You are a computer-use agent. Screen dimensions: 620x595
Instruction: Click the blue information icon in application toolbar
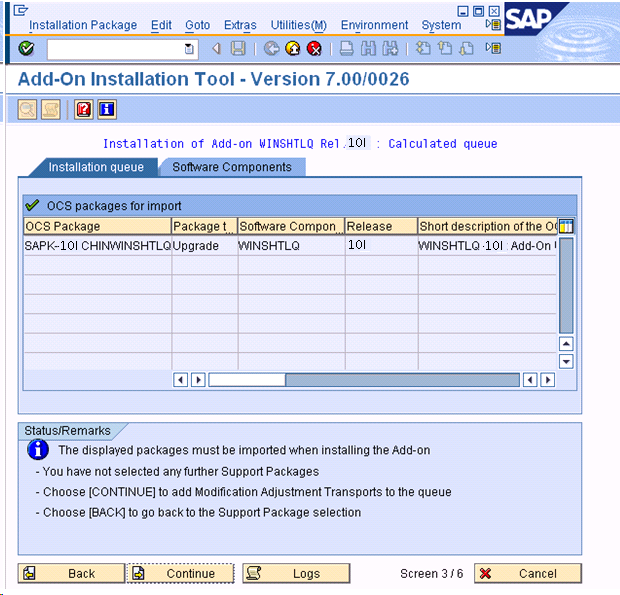click(107, 109)
